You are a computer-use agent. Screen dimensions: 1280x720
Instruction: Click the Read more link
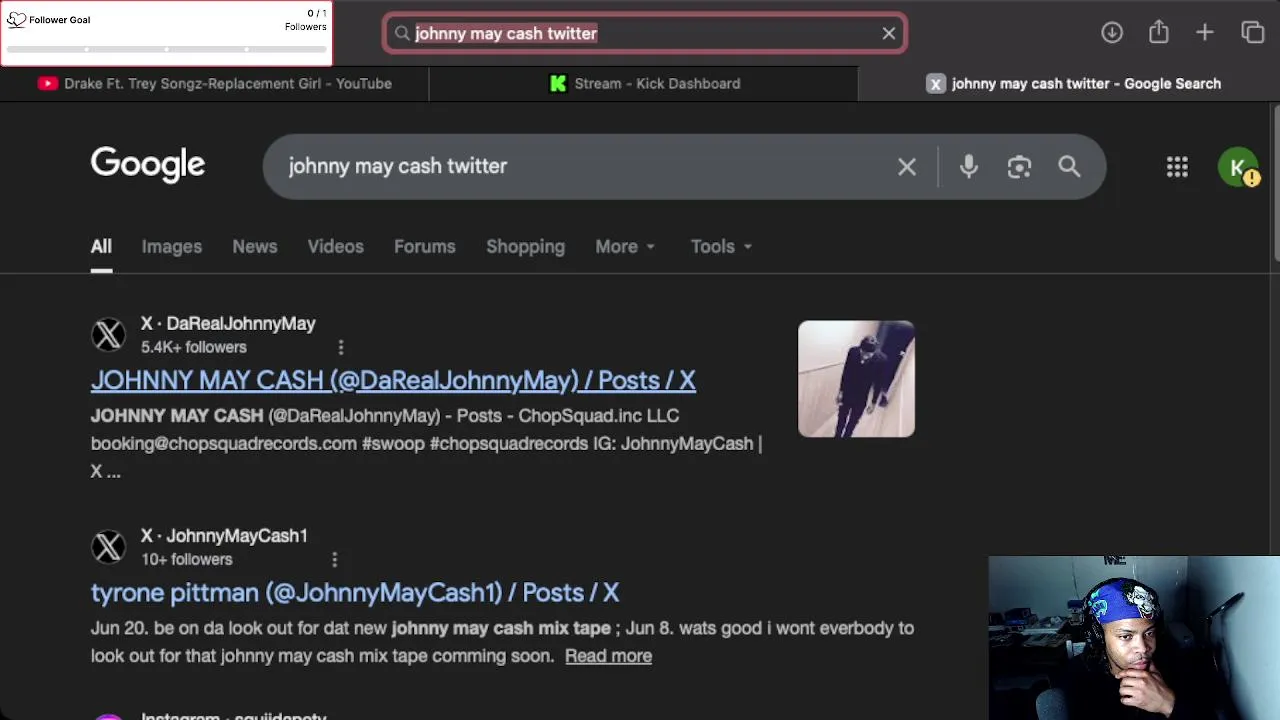608,656
